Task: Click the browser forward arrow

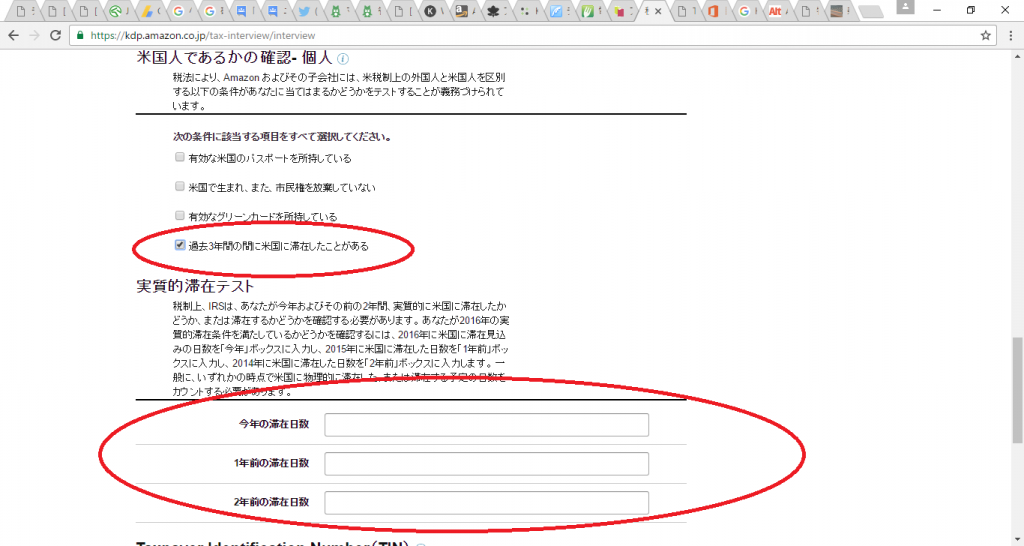Action: pos(35,35)
